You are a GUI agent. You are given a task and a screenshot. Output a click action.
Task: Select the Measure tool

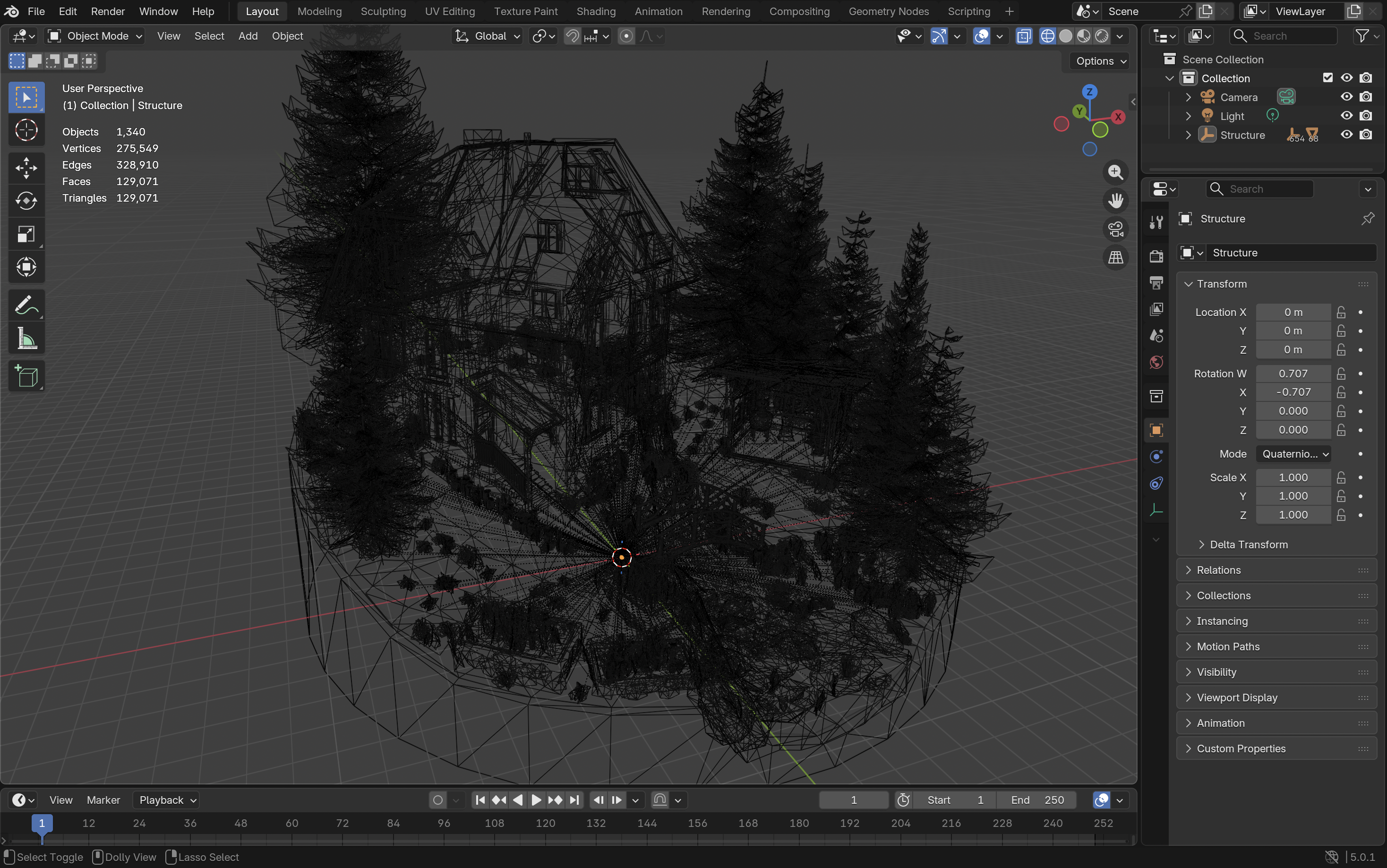26,339
